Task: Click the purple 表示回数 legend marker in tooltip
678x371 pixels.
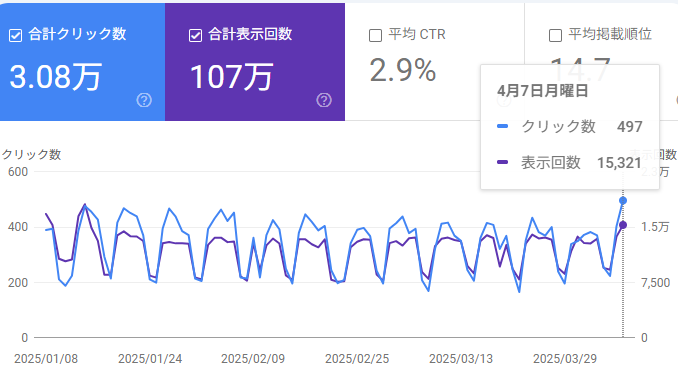Action: [502, 163]
